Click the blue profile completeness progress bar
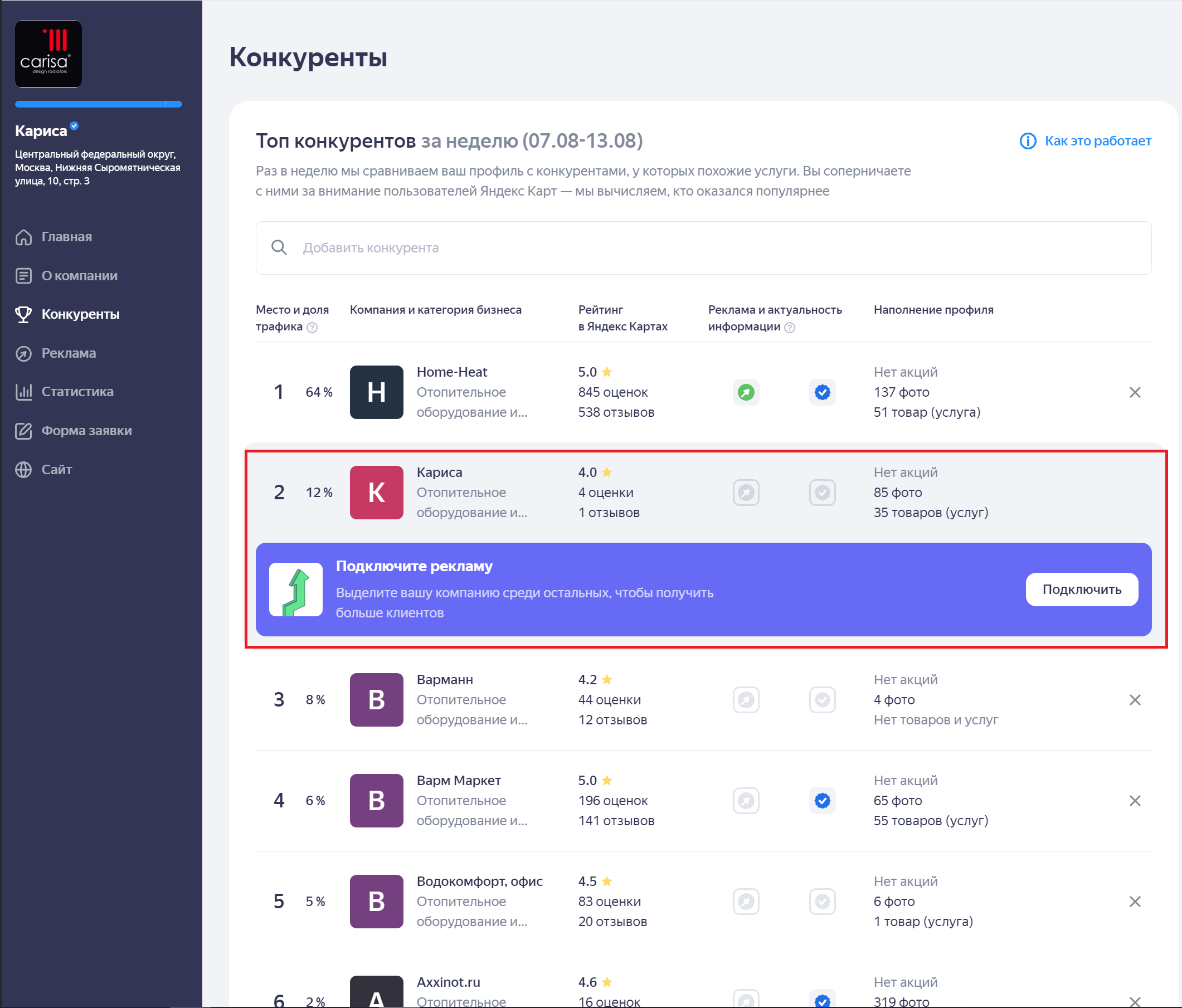Viewport: 1182px width, 1008px height. (x=98, y=104)
